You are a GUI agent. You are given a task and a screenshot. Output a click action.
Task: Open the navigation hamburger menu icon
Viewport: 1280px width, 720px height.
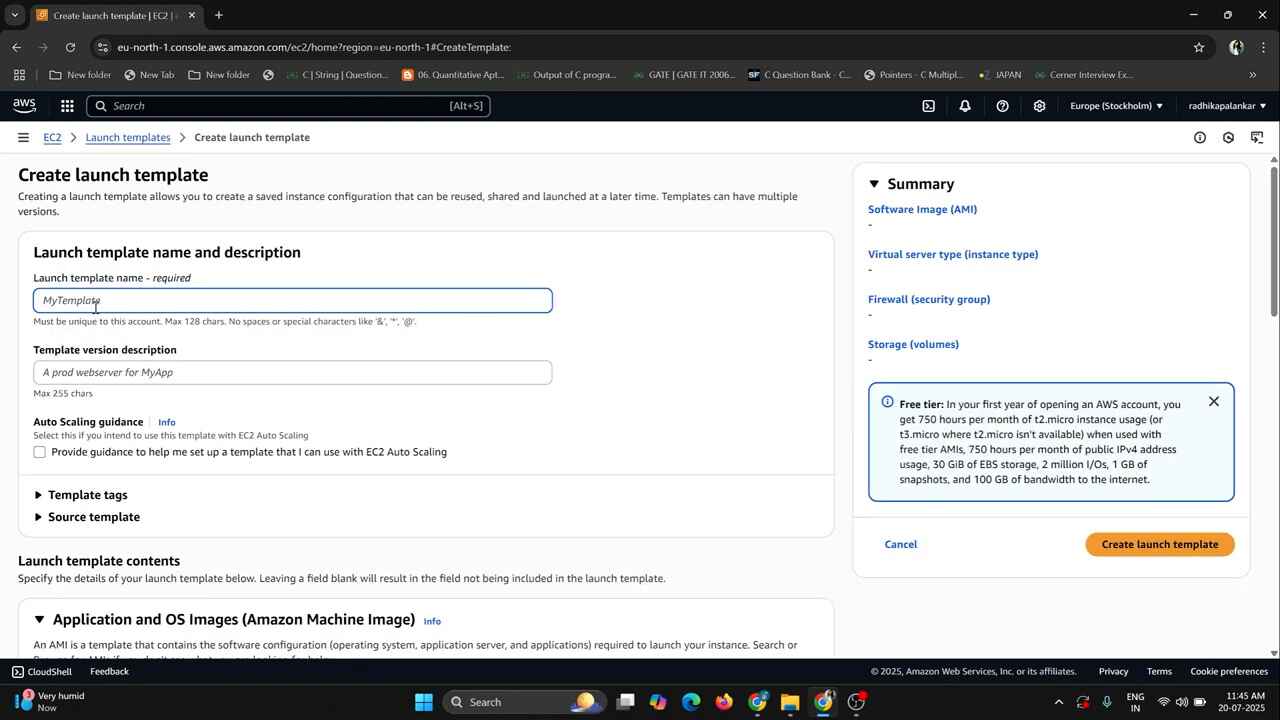[x=23, y=137]
